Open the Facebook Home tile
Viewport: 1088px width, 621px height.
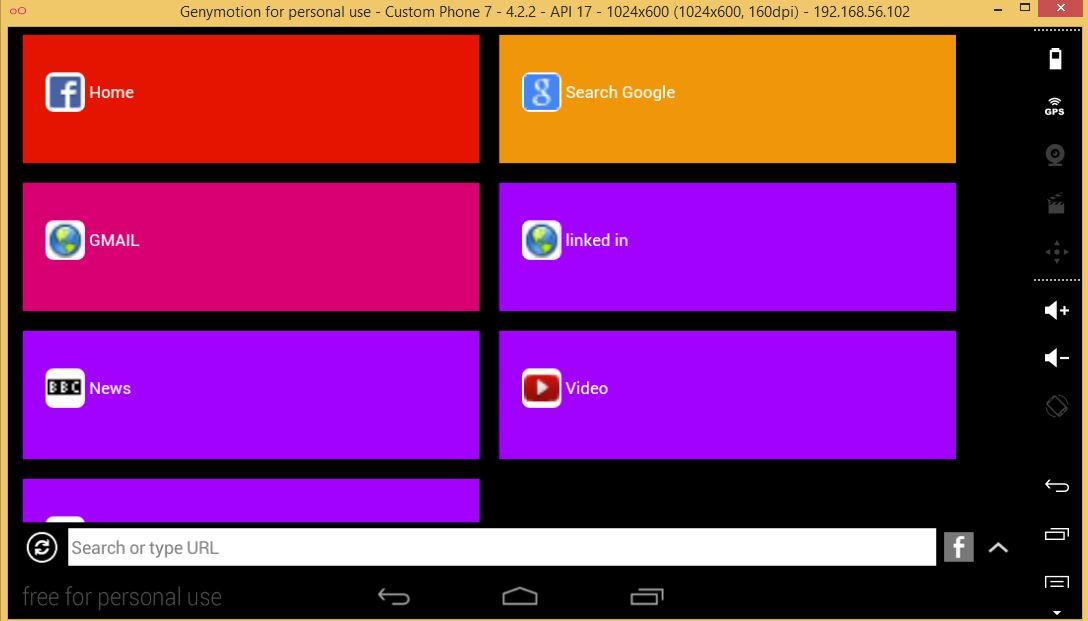click(x=250, y=99)
